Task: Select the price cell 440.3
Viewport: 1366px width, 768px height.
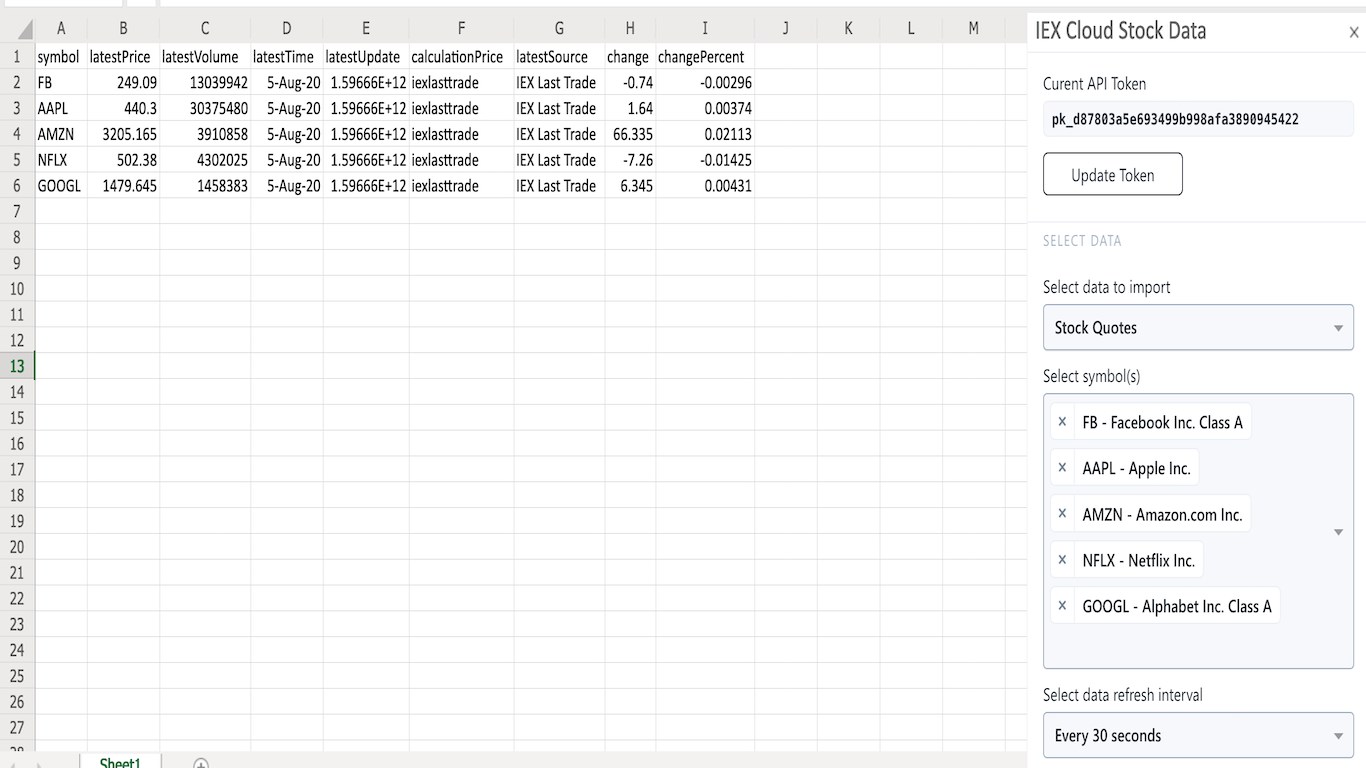Action: point(123,108)
